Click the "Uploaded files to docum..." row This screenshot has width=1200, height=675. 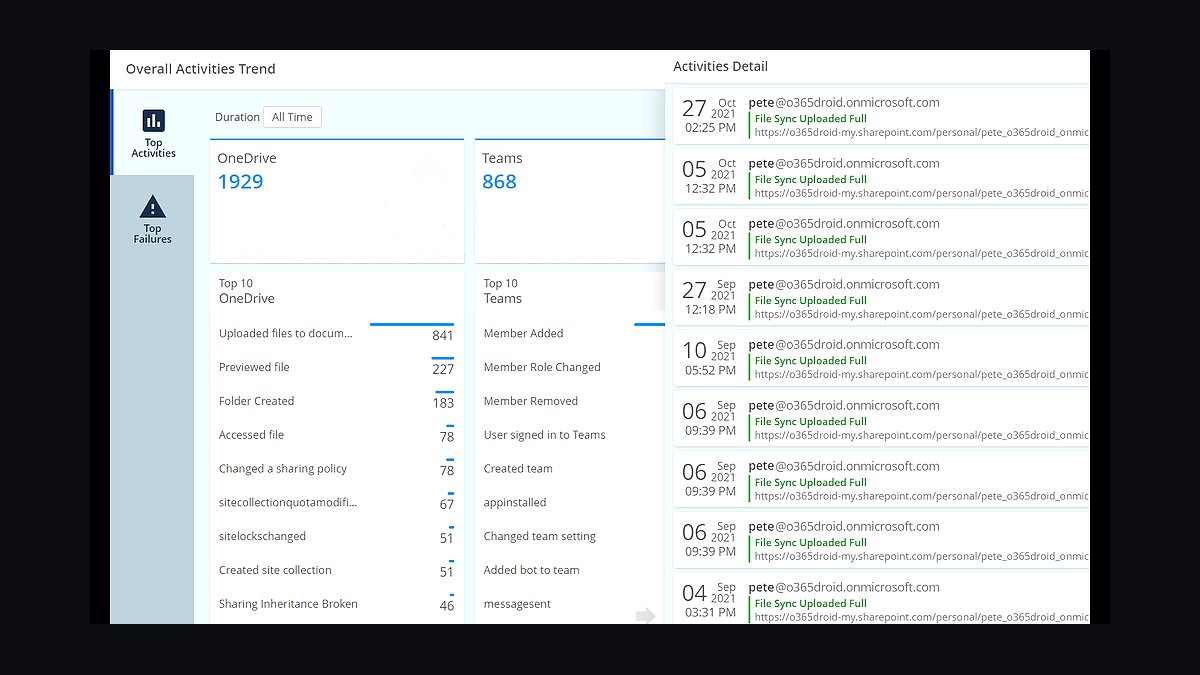[x=336, y=334]
